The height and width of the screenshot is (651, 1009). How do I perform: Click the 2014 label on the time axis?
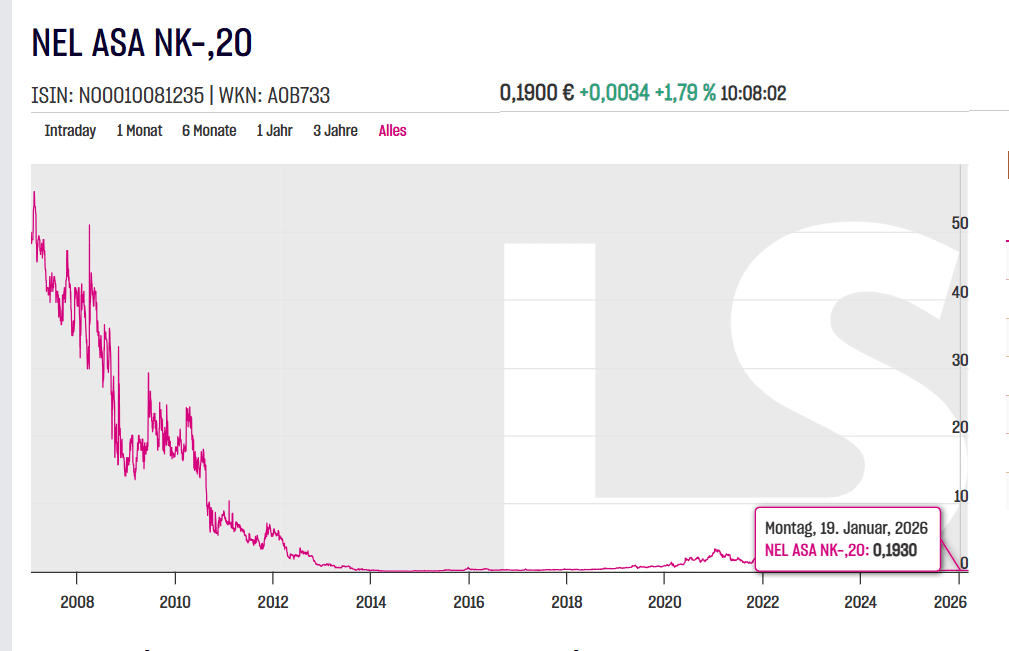(x=371, y=602)
